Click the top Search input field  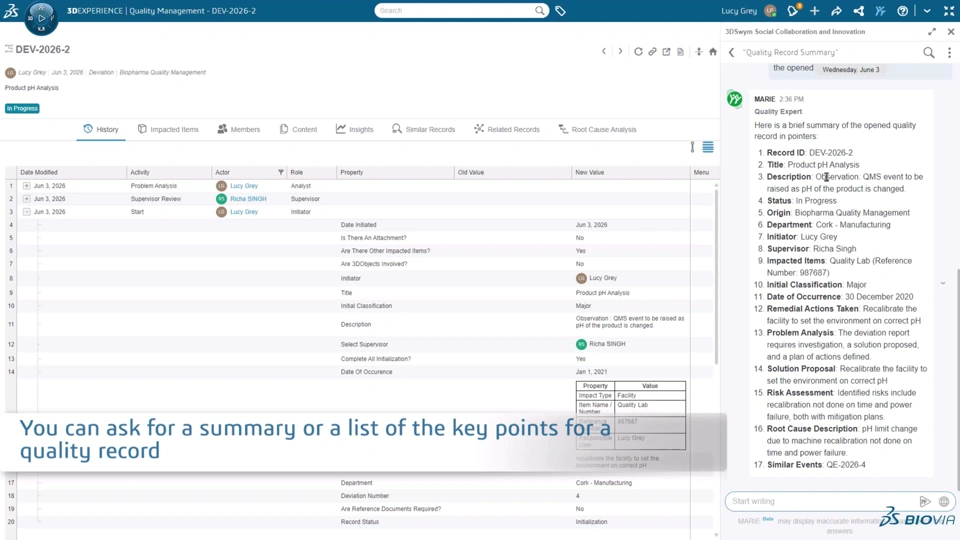tap(454, 10)
